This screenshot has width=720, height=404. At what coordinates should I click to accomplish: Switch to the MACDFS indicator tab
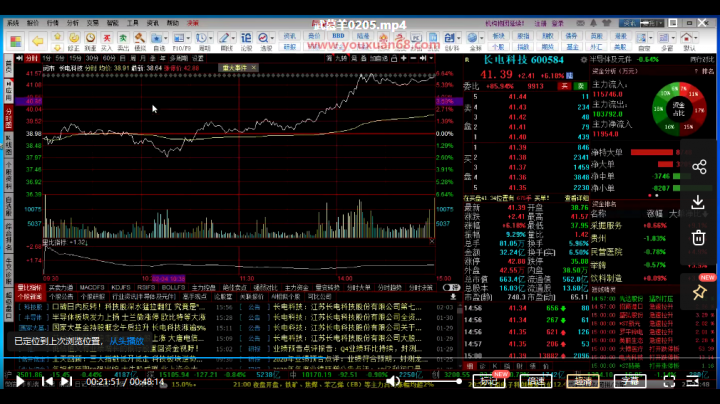pos(92,287)
